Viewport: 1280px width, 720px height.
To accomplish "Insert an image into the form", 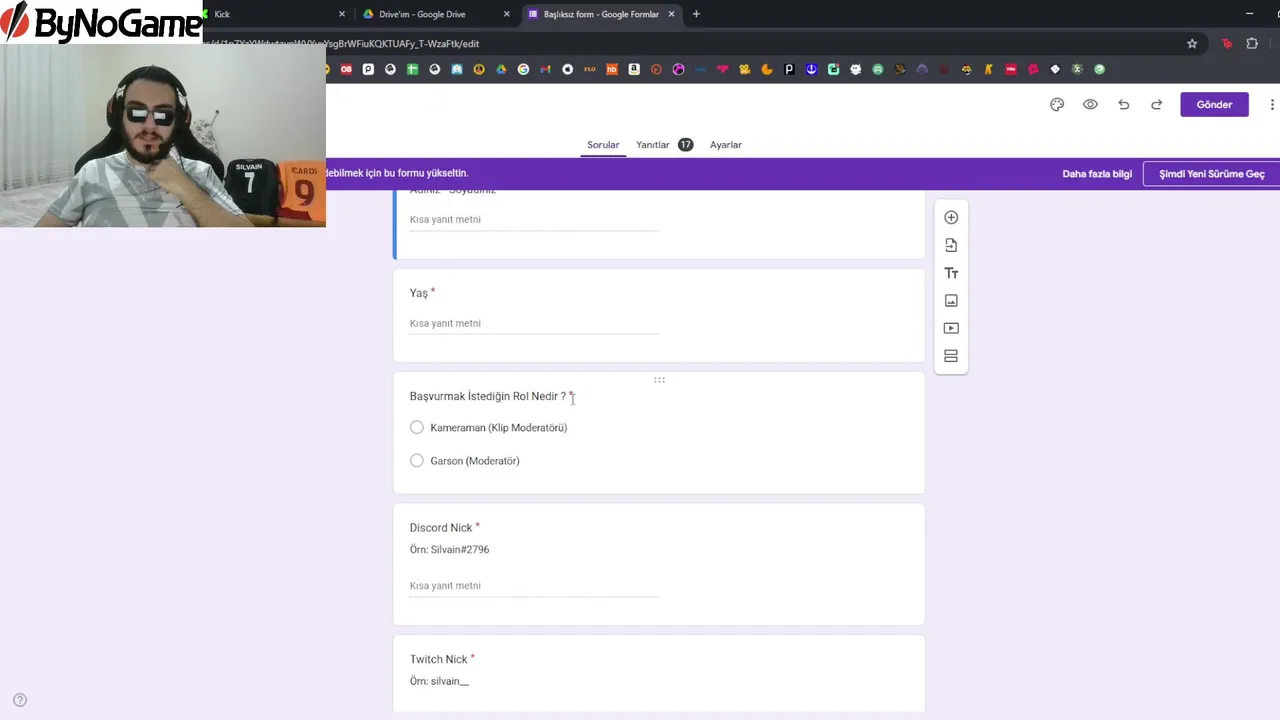I will point(951,300).
